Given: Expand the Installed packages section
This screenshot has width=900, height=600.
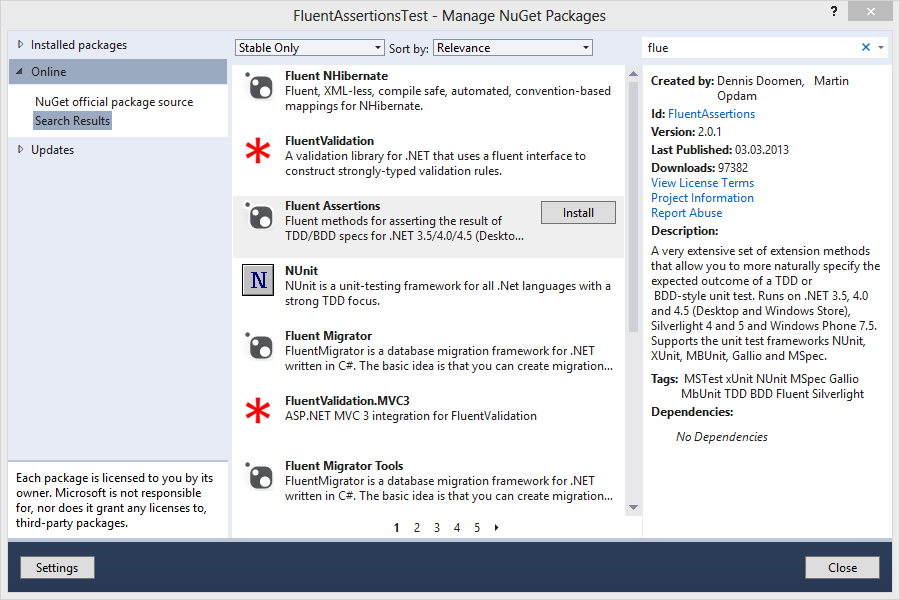Looking at the screenshot, I should tap(21, 45).
